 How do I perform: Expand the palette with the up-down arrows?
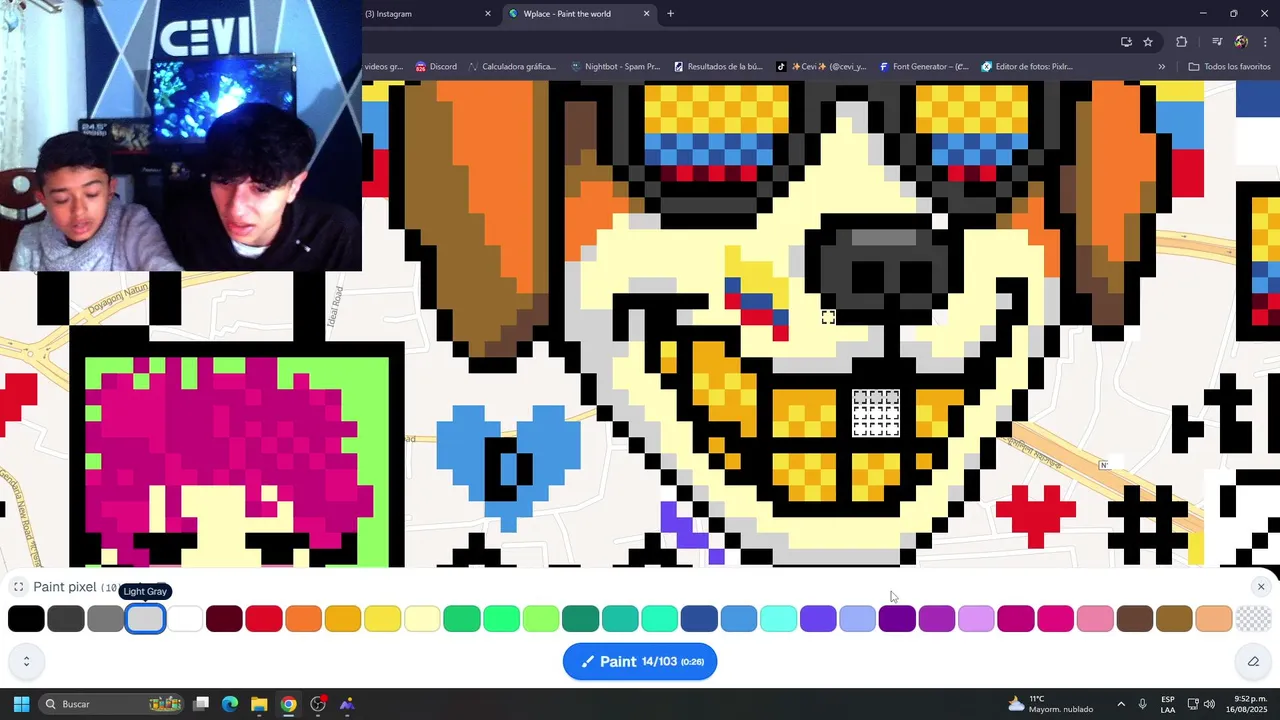coord(26,661)
